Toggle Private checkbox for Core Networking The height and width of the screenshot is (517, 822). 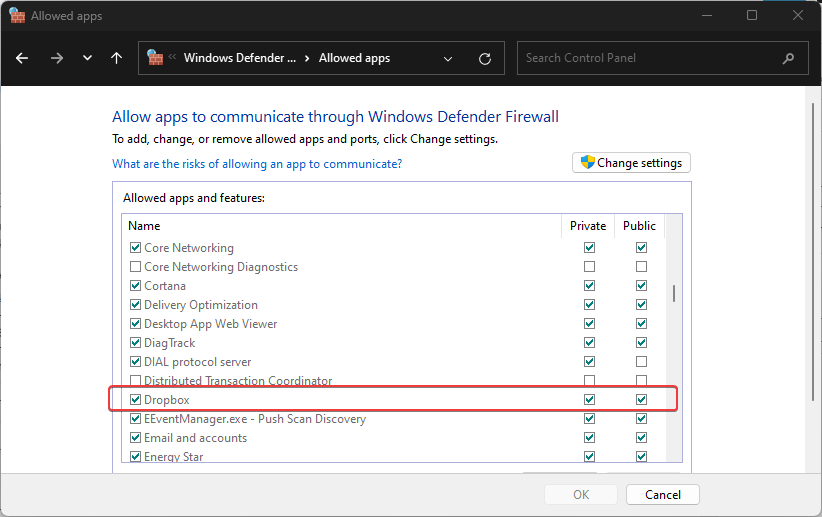(x=589, y=247)
